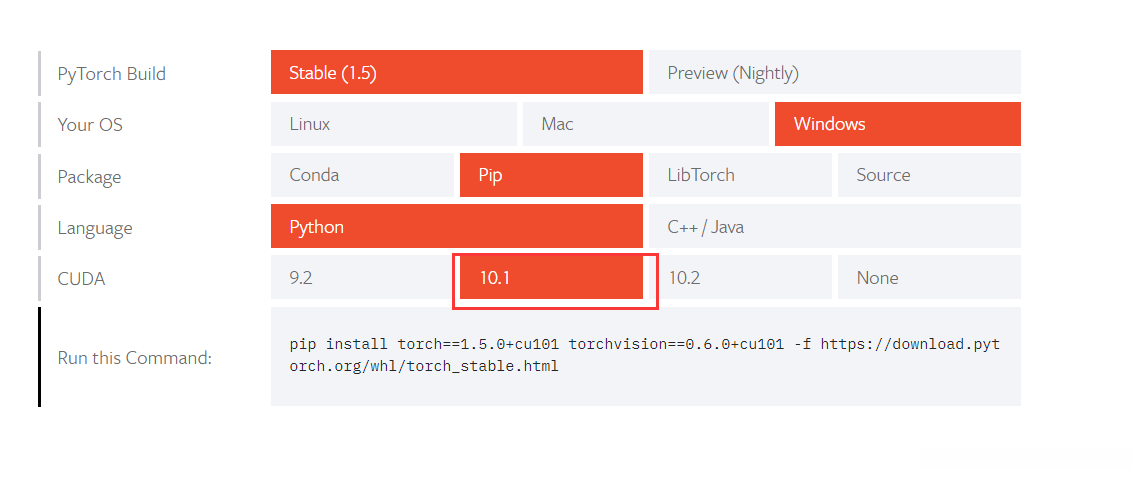Select the Windows OS option
Screen dimensions: 1132x477
(x=897, y=124)
